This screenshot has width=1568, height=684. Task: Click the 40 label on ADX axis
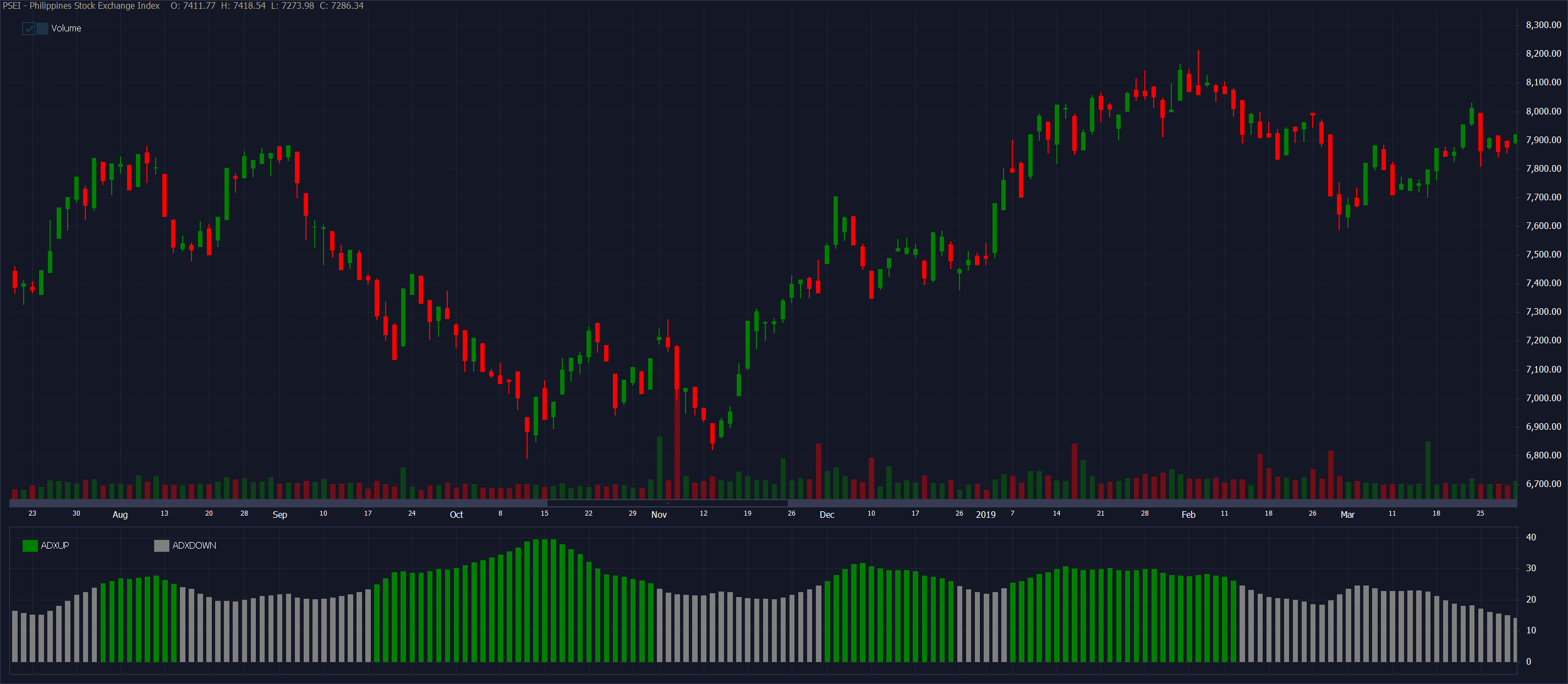tap(1531, 537)
